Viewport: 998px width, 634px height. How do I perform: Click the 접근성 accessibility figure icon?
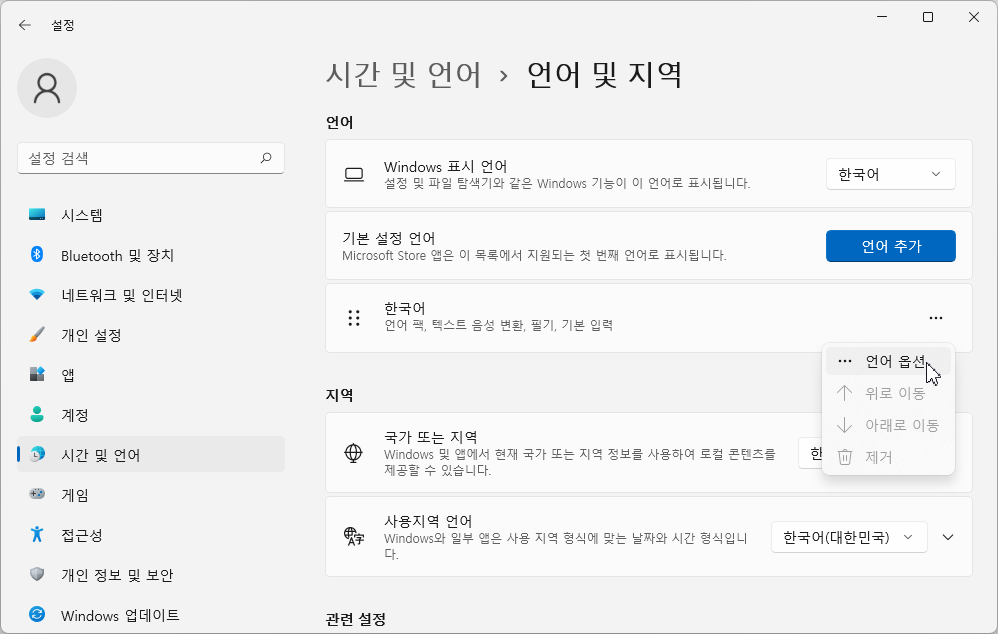37,534
